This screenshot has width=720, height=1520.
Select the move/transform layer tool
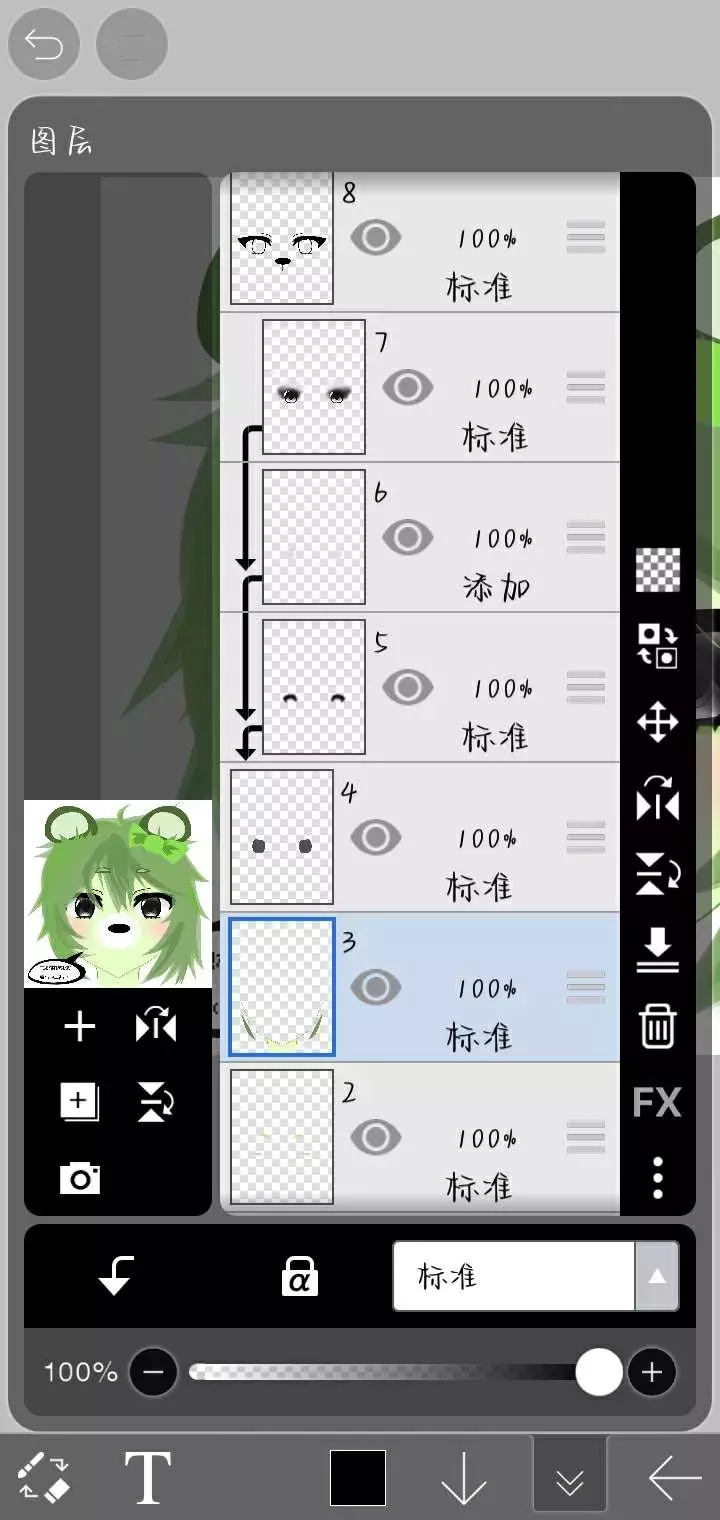point(657,722)
